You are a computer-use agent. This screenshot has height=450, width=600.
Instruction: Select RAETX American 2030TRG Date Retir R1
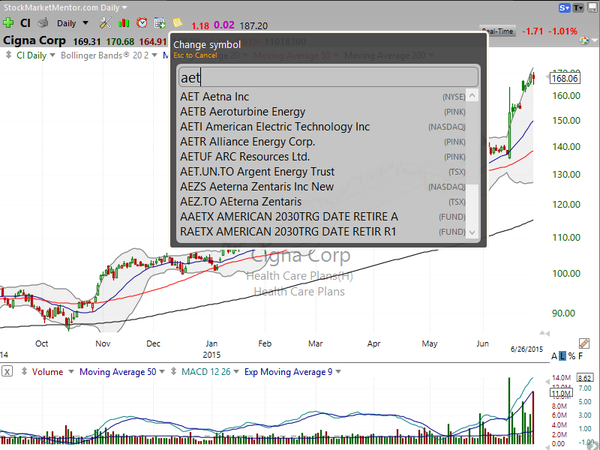click(x=323, y=232)
